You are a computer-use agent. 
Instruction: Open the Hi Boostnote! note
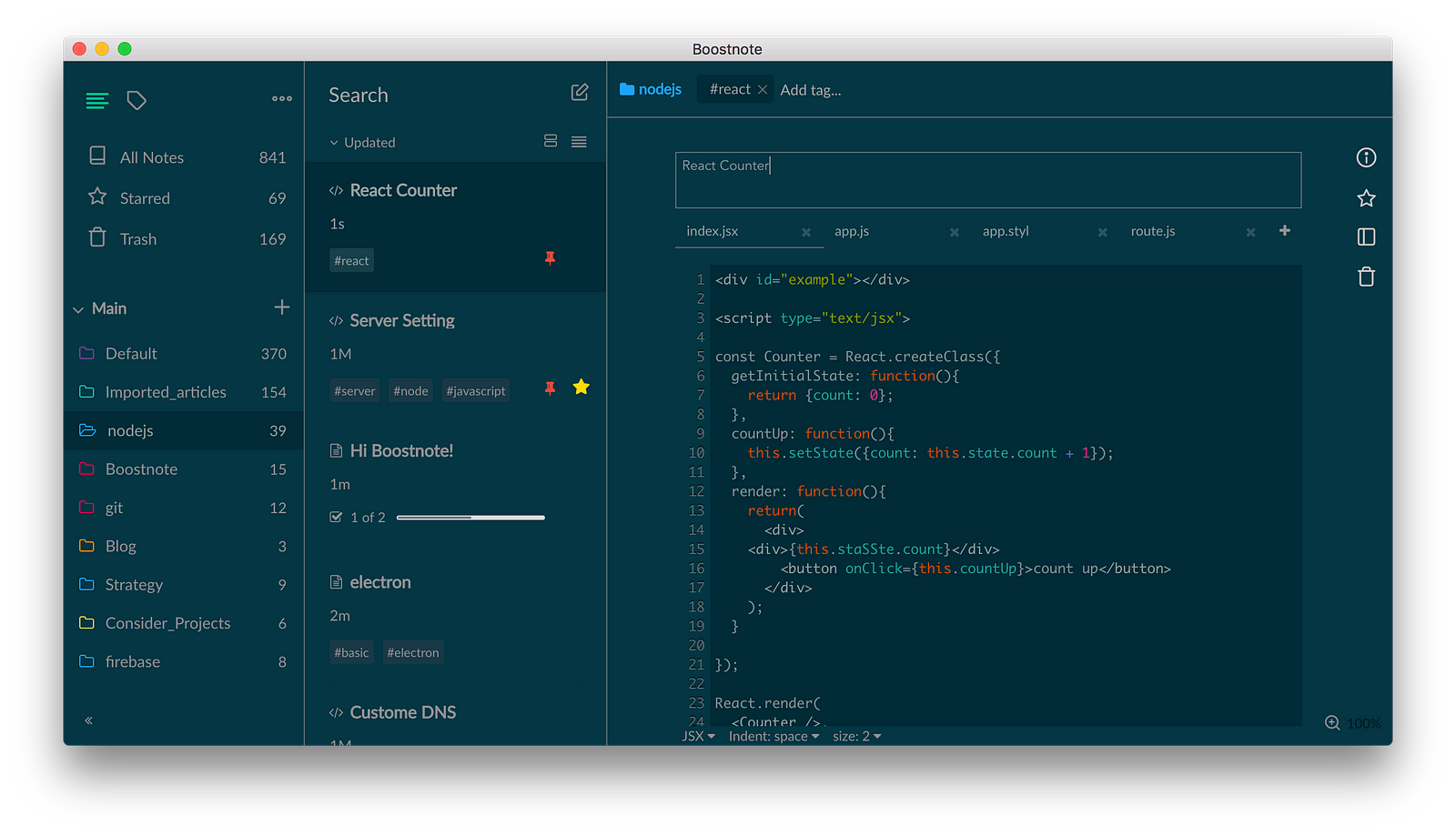point(455,488)
